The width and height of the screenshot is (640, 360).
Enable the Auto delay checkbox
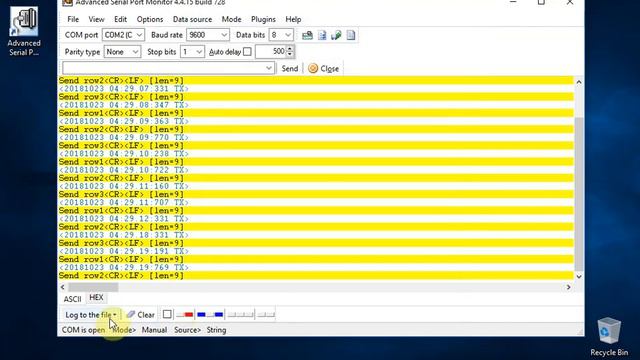pos(247,52)
